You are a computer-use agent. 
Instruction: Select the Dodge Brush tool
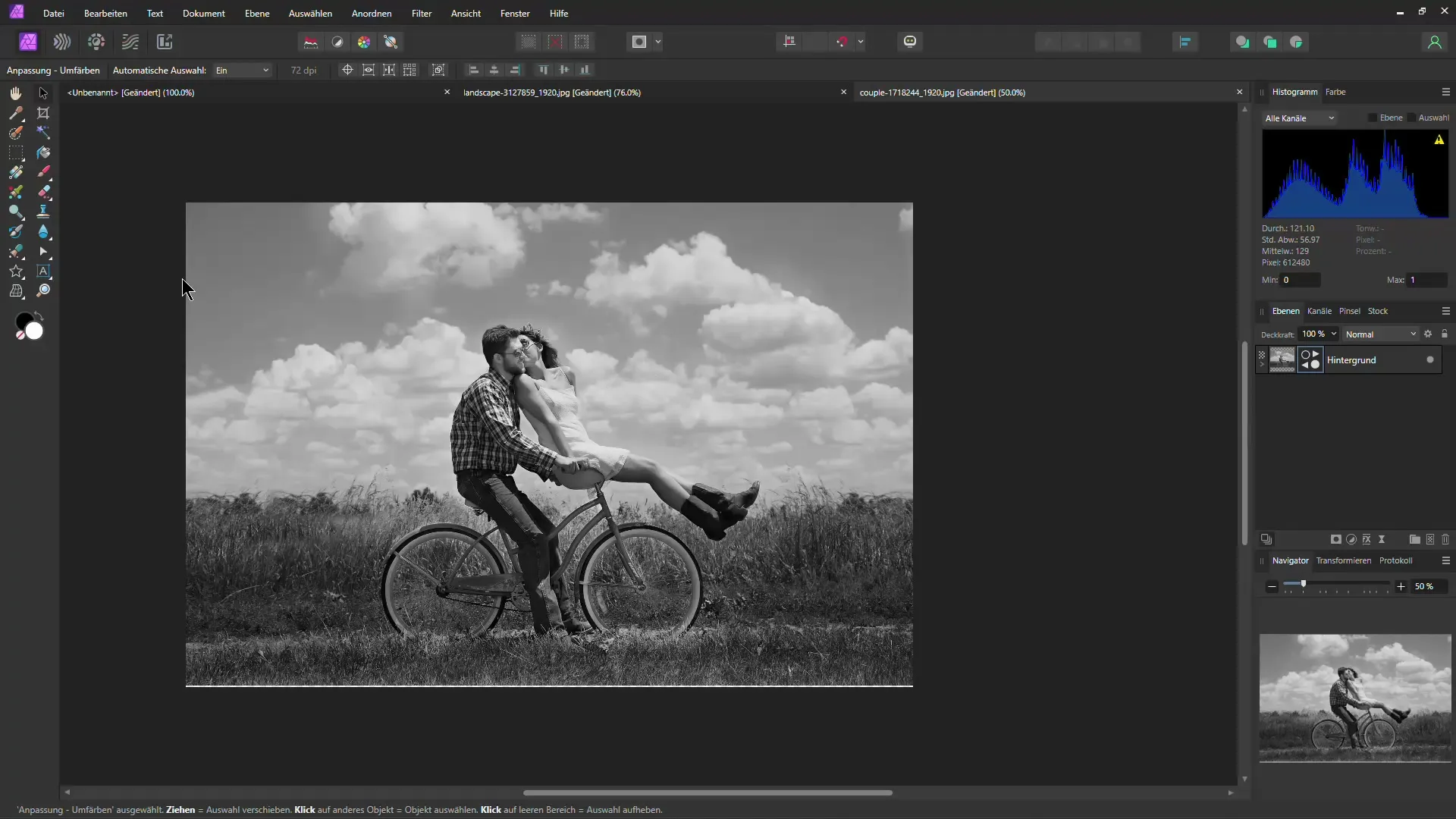[x=15, y=212]
